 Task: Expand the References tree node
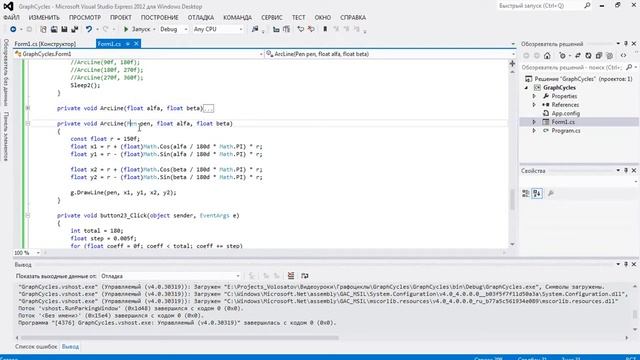(x=534, y=105)
